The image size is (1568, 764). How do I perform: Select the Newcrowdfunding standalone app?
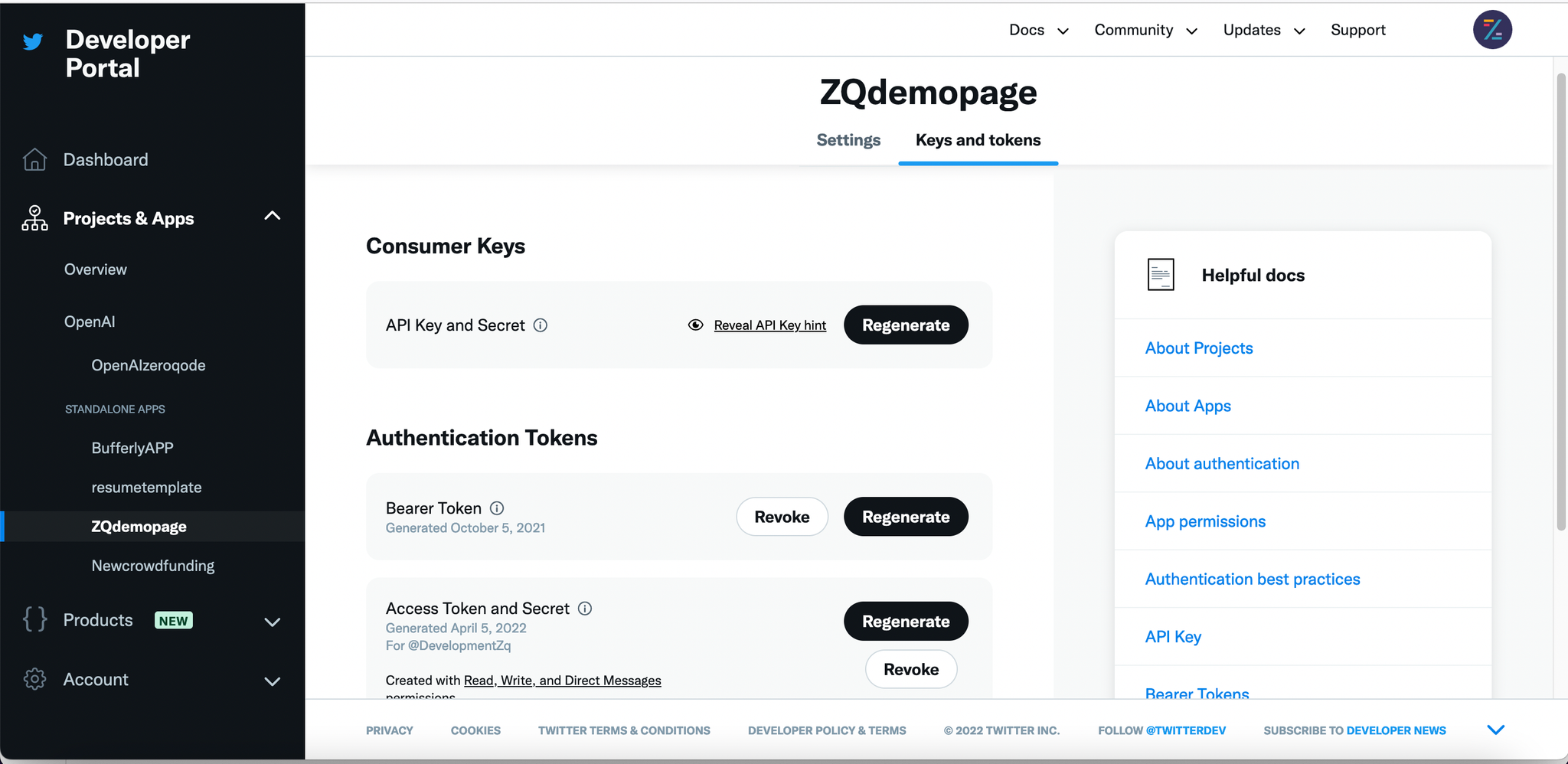coord(153,566)
